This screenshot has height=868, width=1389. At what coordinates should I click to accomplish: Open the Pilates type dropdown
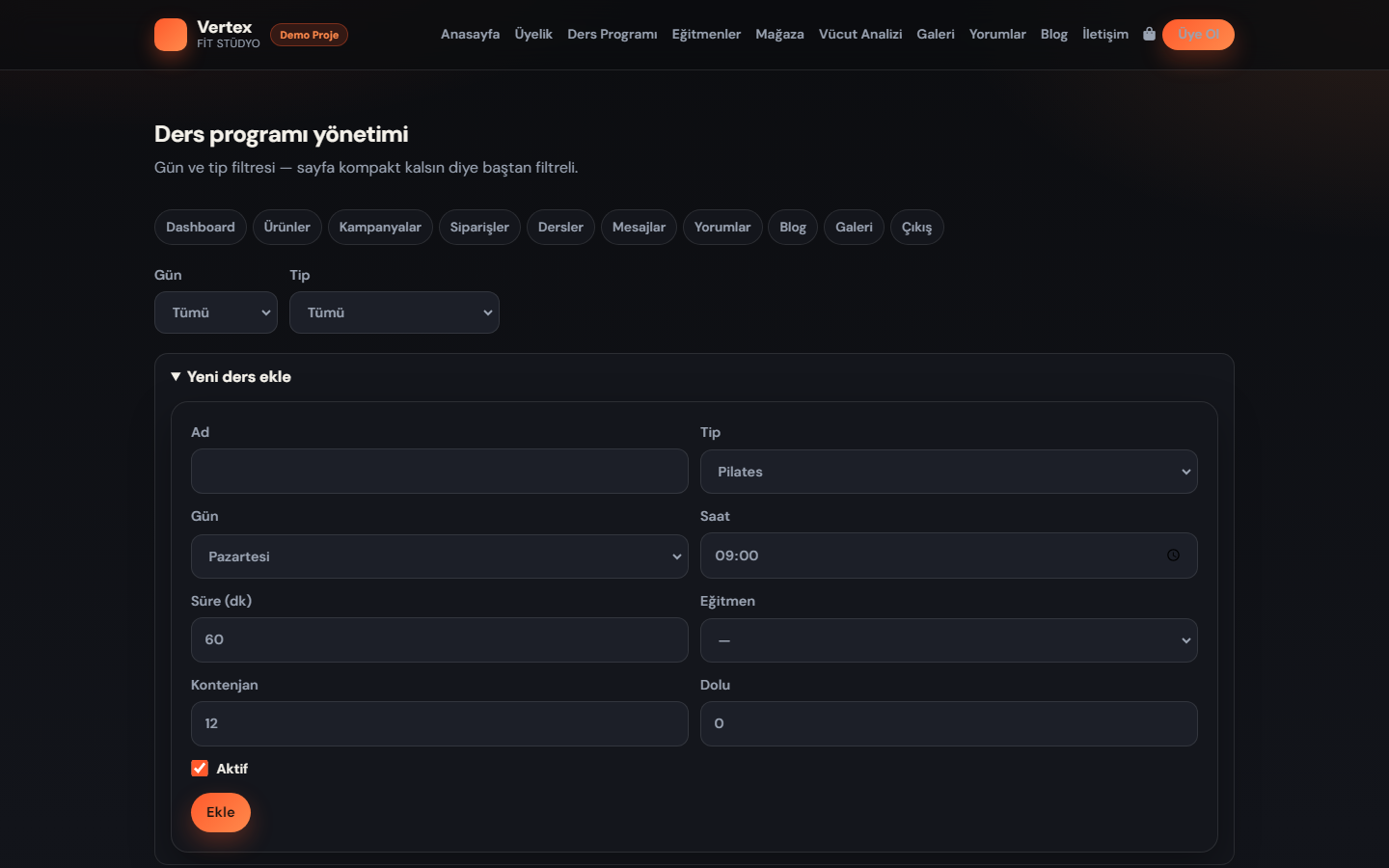(949, 472)
